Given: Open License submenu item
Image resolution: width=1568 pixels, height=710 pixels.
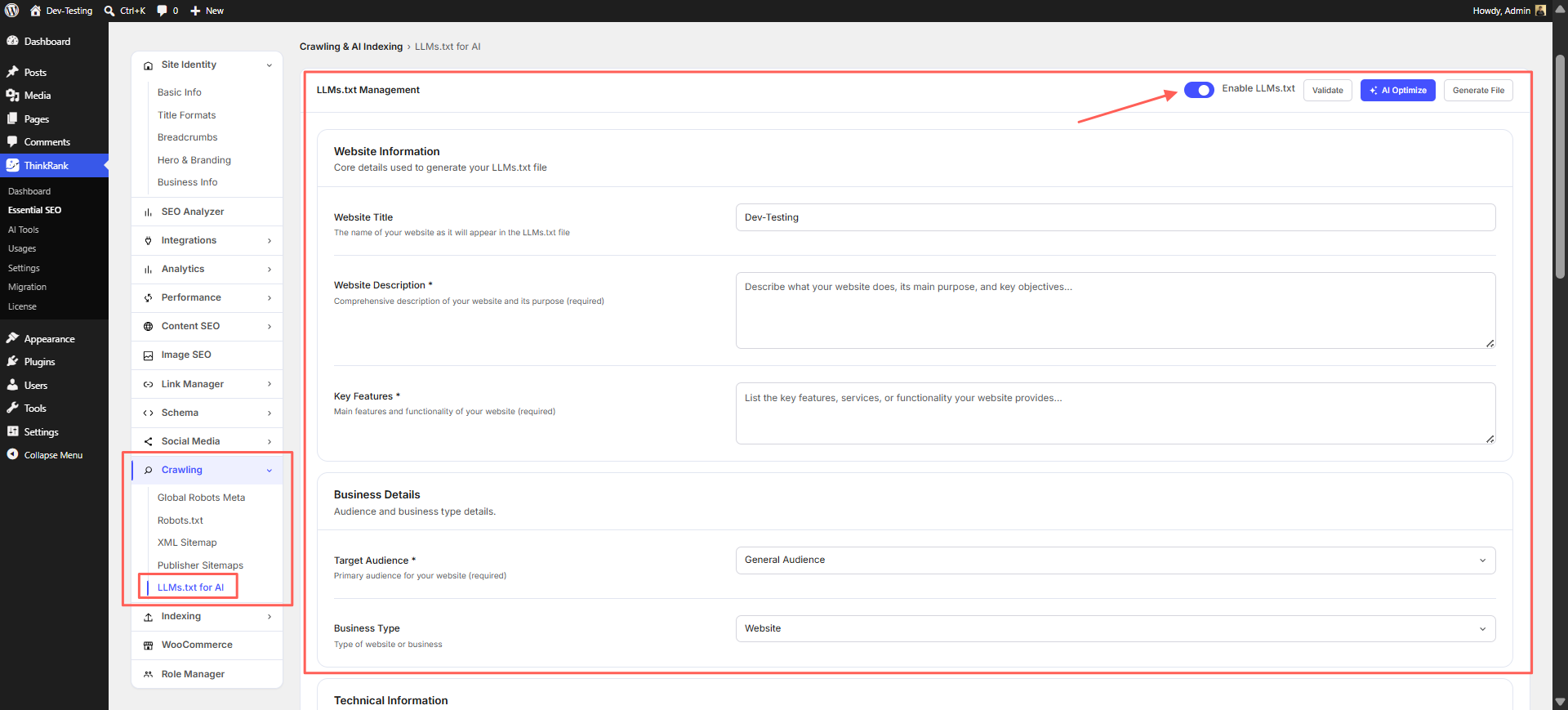Looking at the screenshot, I should pos(22,306).
